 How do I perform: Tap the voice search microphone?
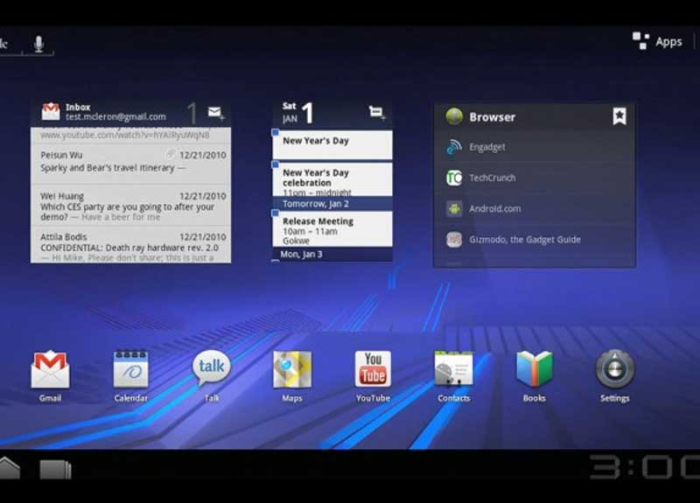[x=39, y=44]
